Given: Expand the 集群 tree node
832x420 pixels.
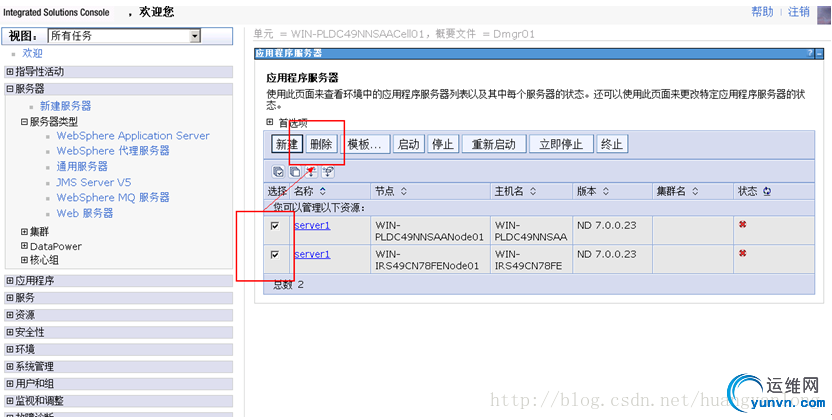Looking at the screenshot, I should coord(24,232).
